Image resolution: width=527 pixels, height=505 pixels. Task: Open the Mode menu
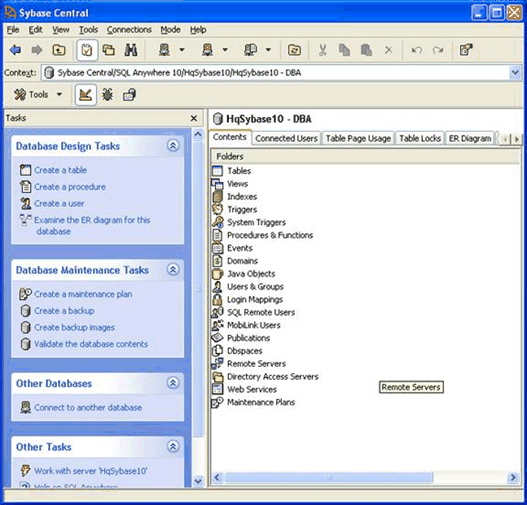[x=170, y=30]
